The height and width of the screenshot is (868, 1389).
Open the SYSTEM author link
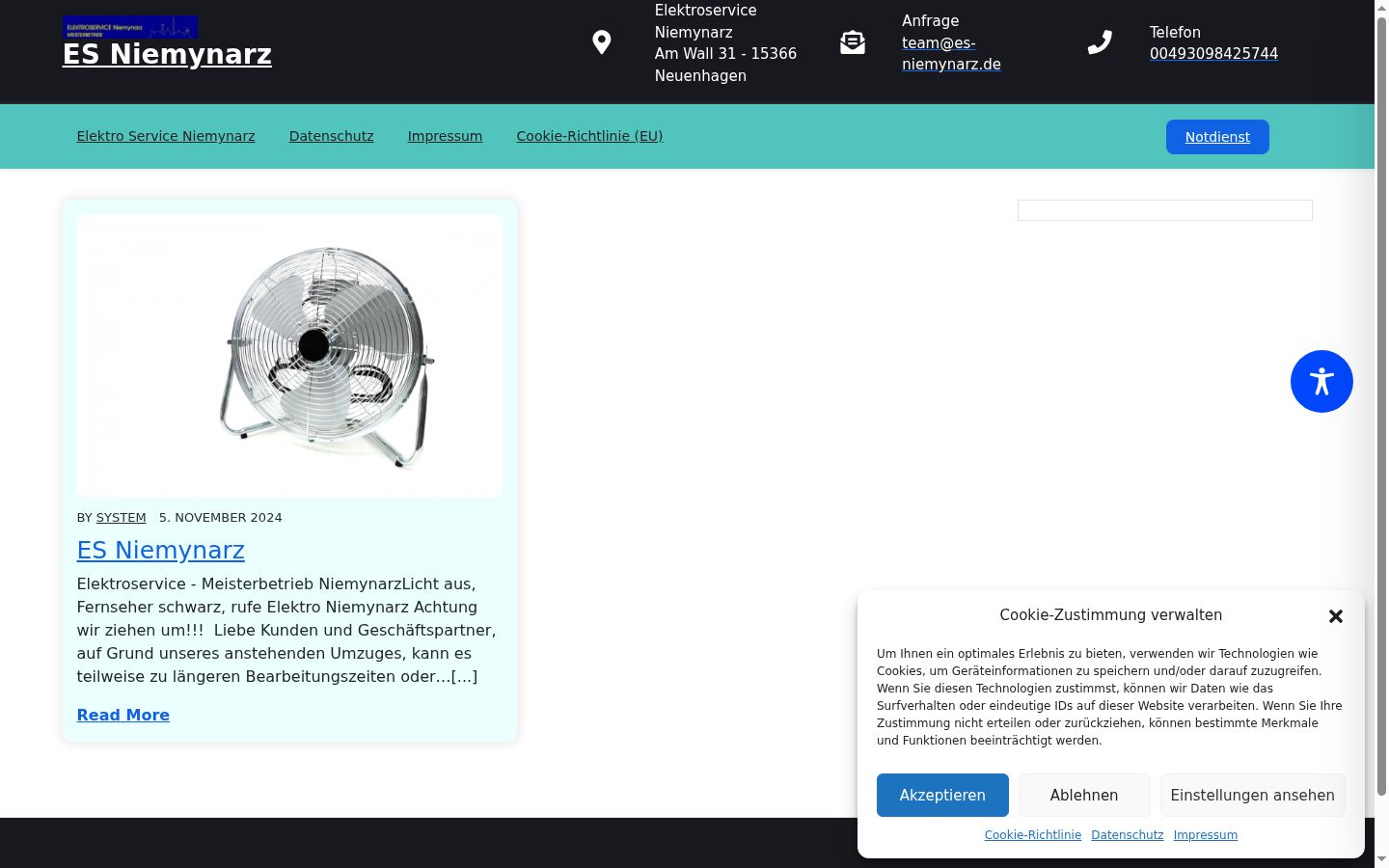coord(122,518)
